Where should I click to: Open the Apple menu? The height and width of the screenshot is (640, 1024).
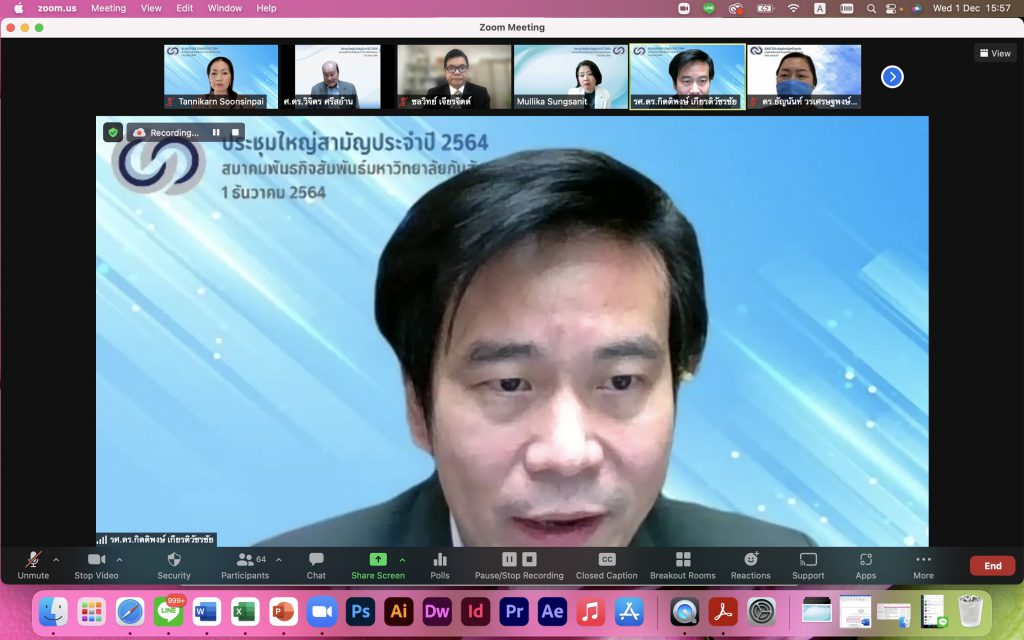coord(18,8)
